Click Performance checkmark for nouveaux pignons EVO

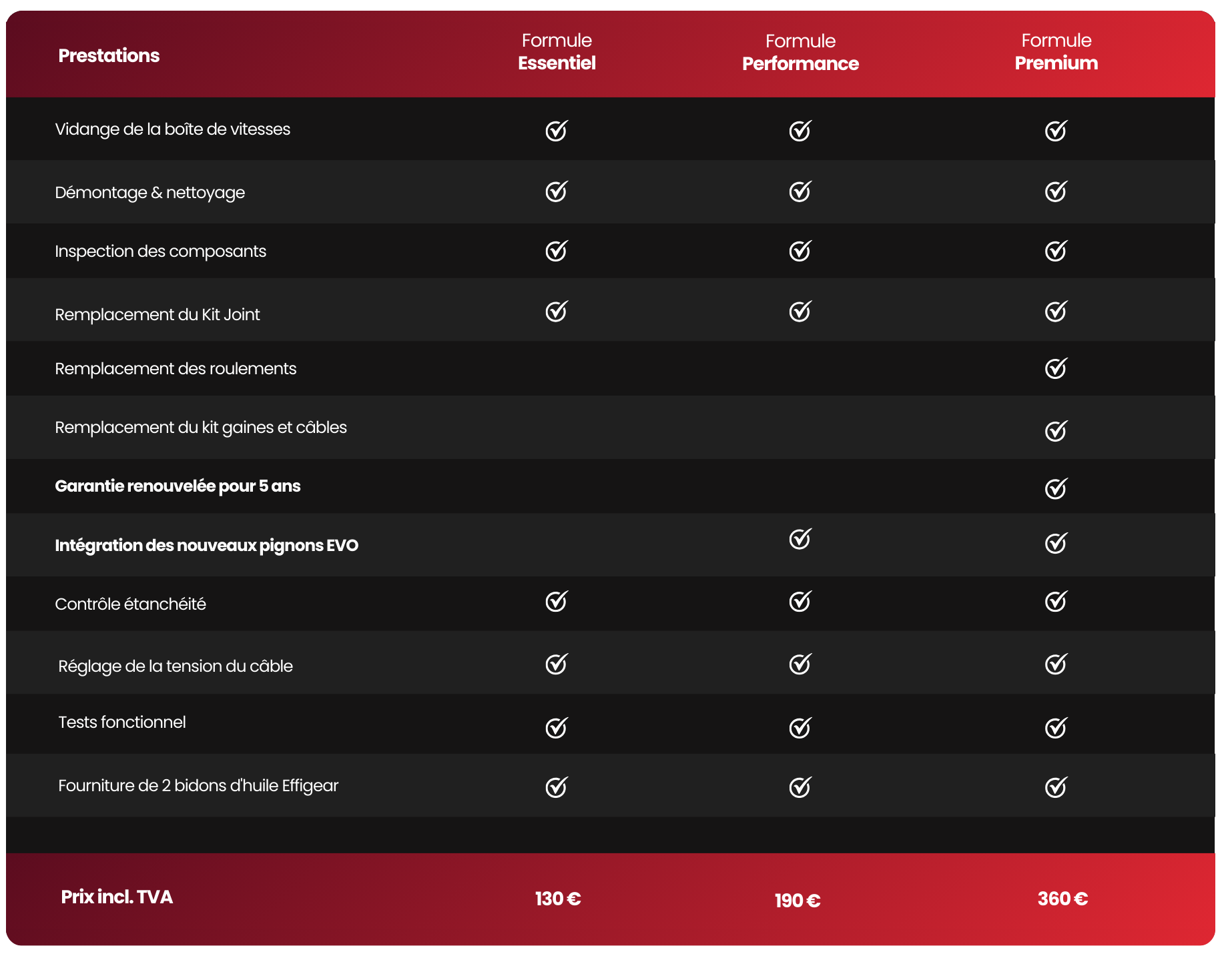point(800,539)
